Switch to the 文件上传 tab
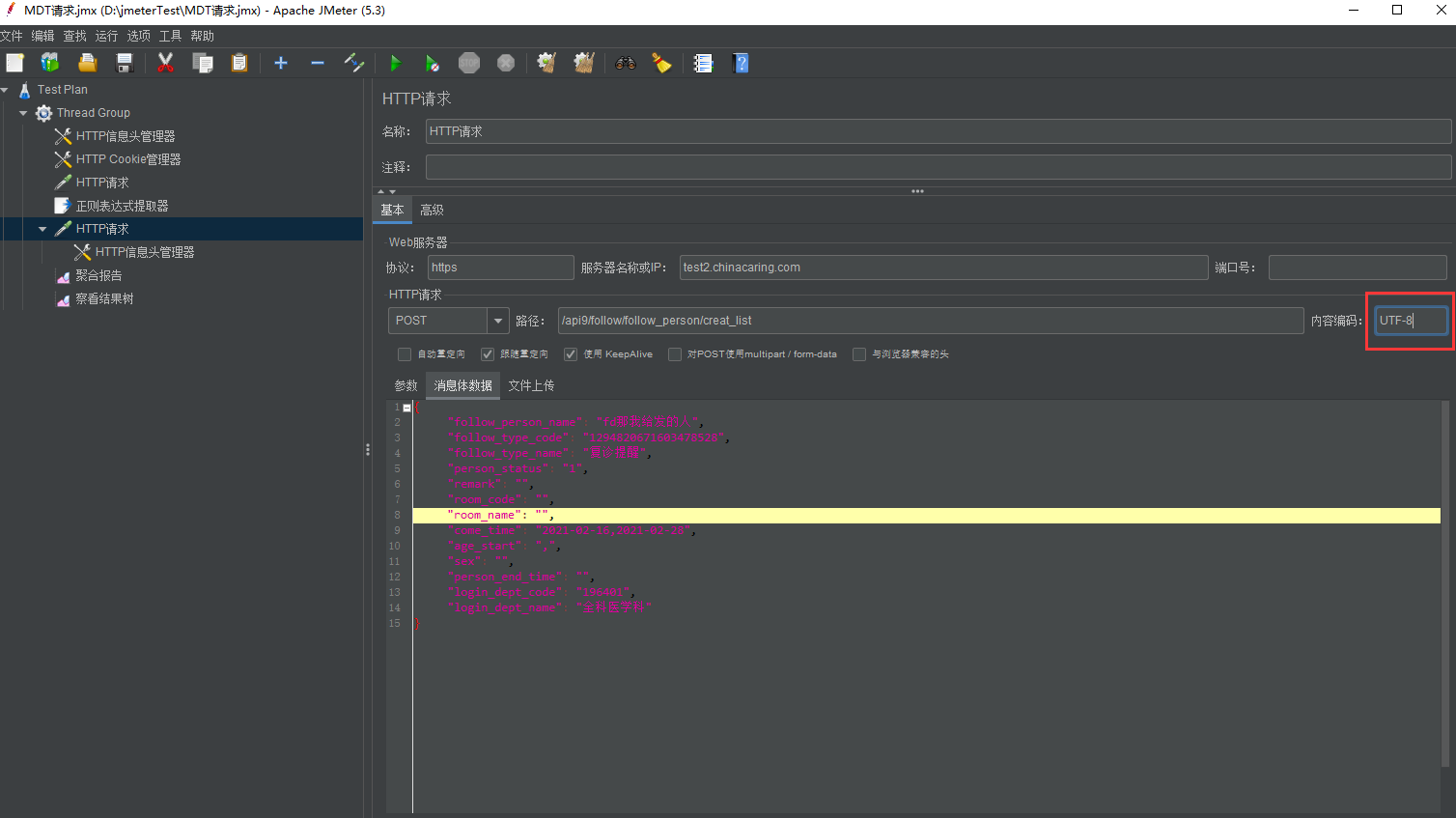The width and height of the screenshot is (1456, 818). coord(531,385)
